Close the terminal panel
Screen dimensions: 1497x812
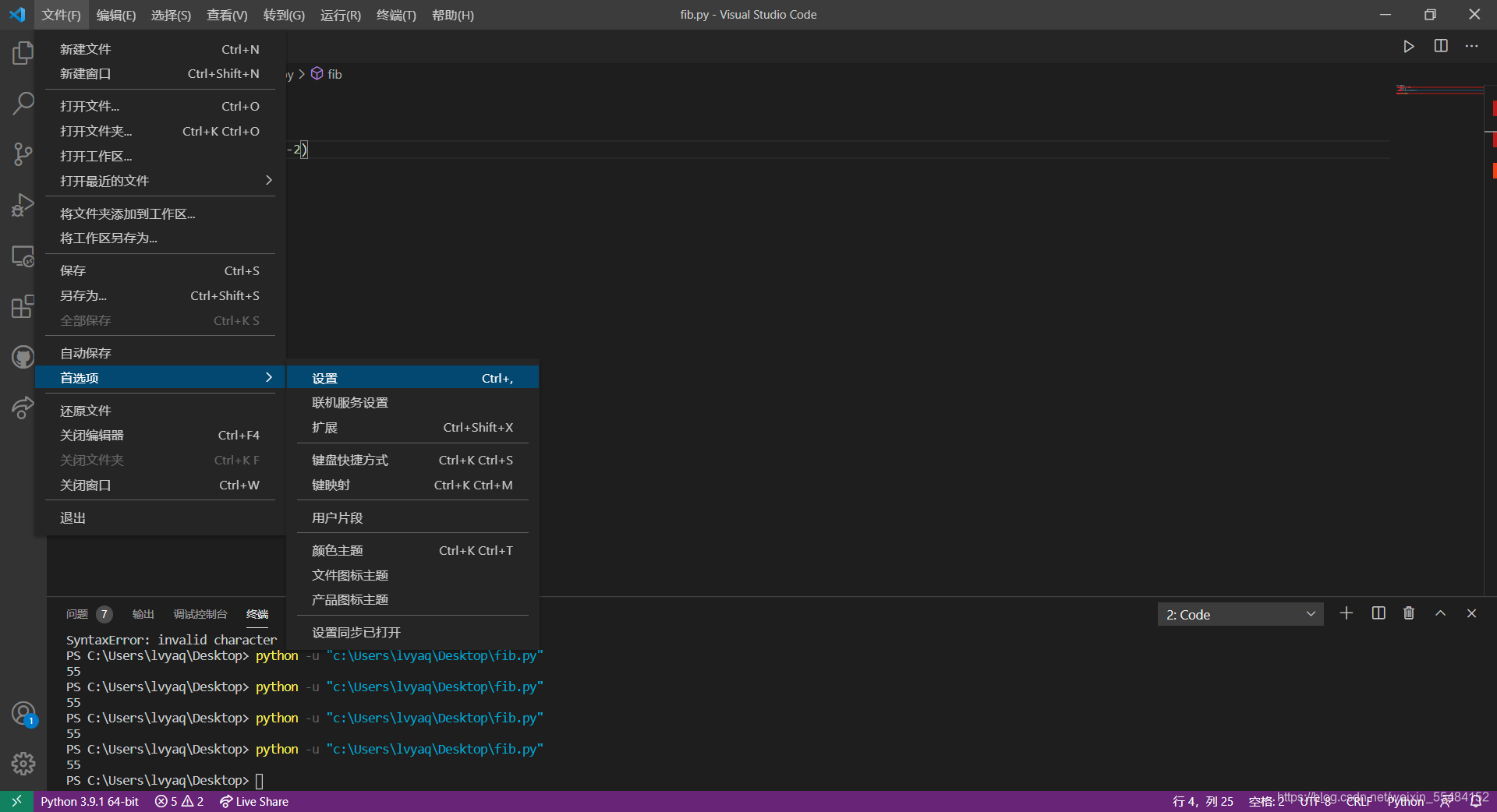click(x=1471, y=614)
